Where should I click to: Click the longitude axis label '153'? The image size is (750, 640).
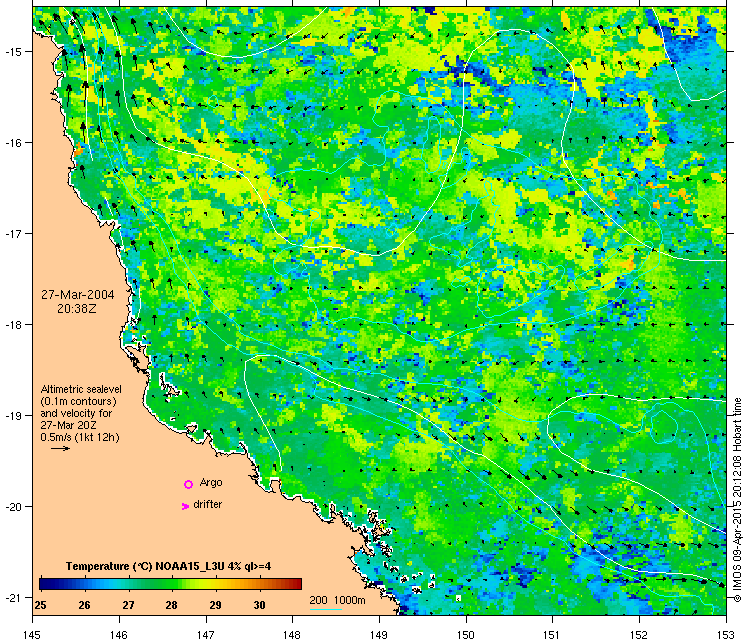coord(726,635)
